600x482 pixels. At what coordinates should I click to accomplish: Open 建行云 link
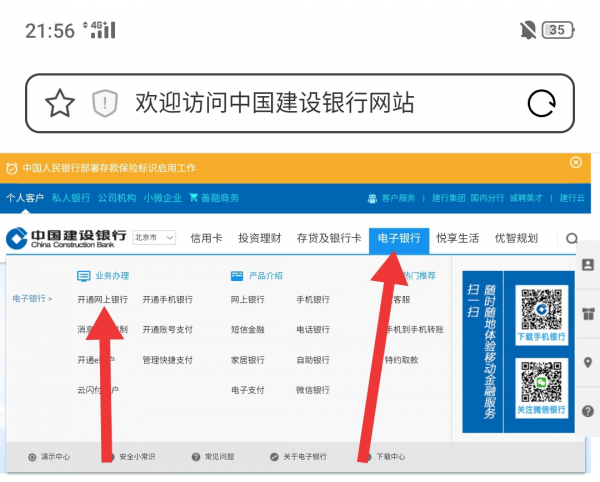[x=572, y=198]
